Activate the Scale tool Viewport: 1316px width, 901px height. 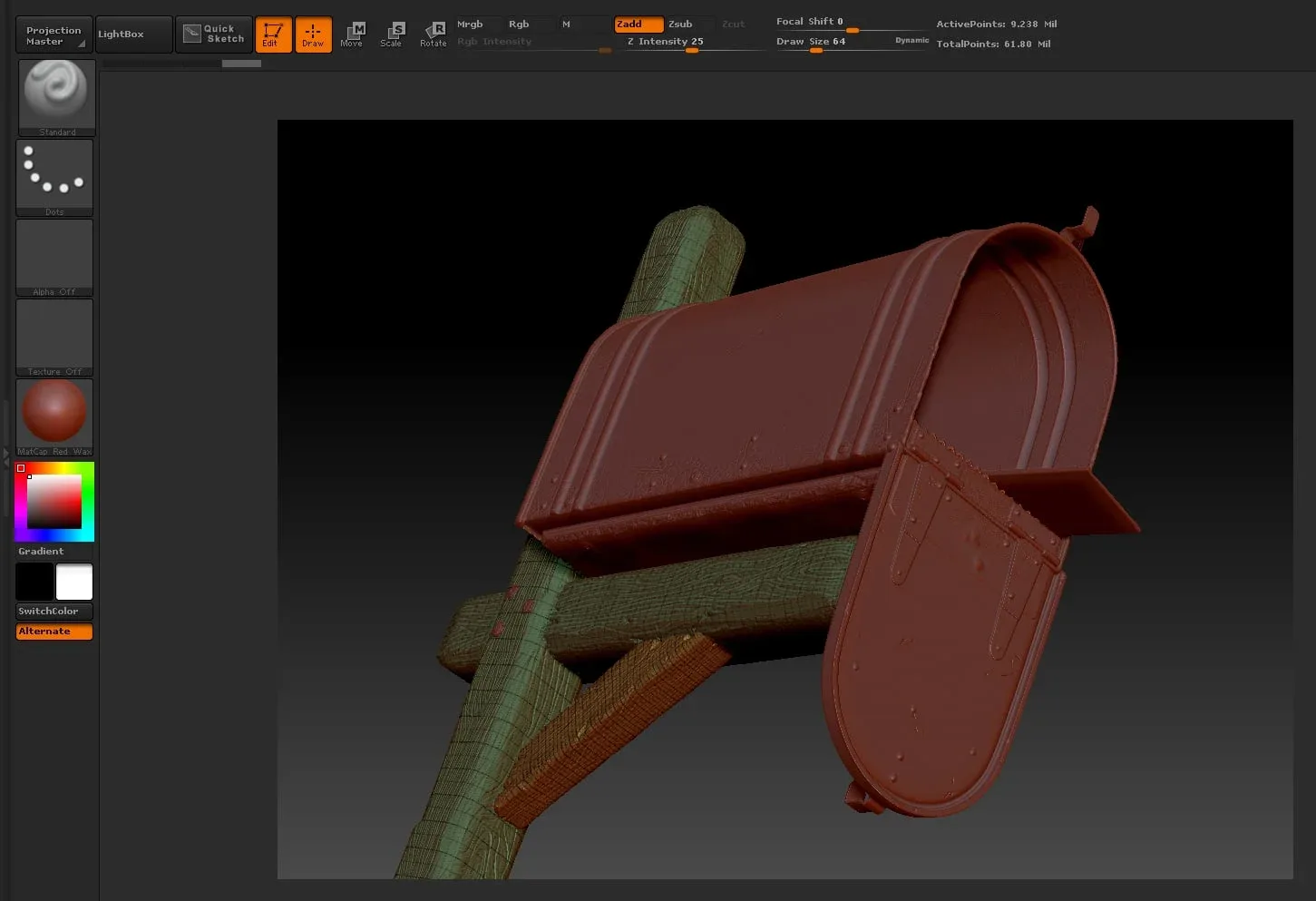coord(392,34)
